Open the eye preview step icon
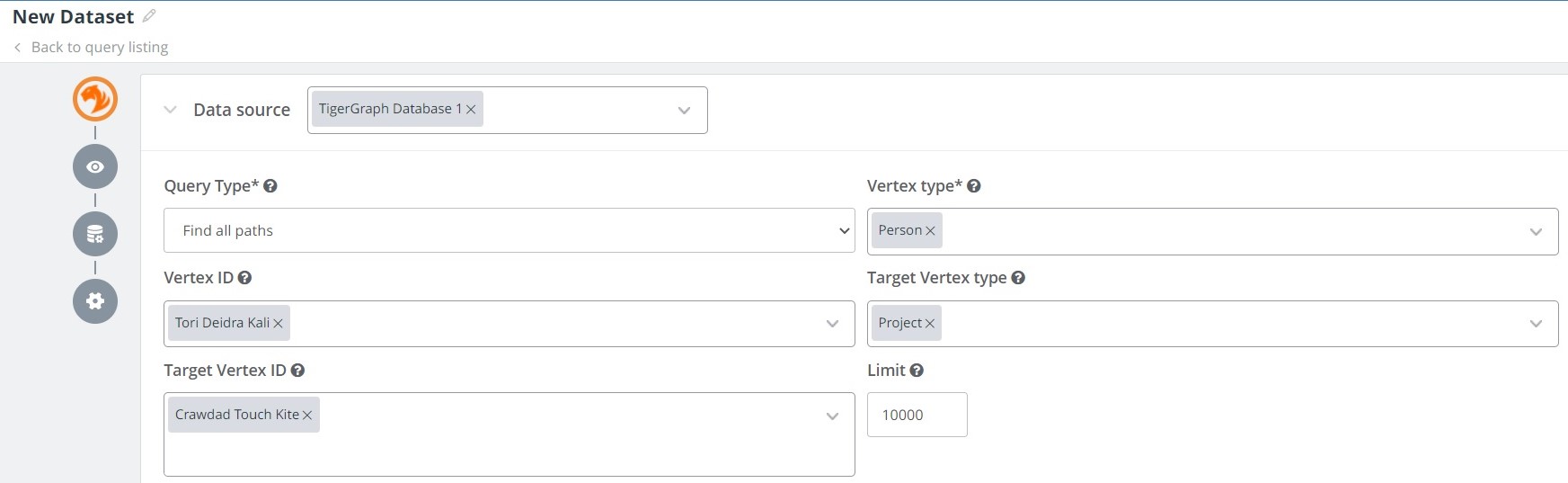The height and width of the screenshot is (483, 1568). point(95,166)
